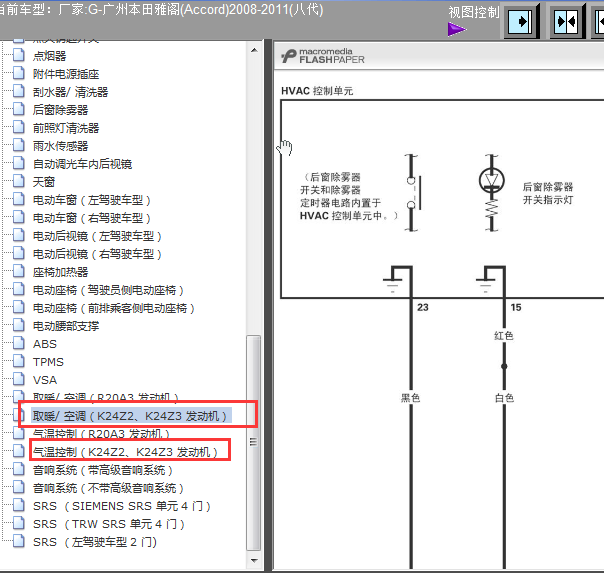Click the defogger switch symbol
Image resolution: width=604 pixels, height=573 pixels.
(412, 193)
